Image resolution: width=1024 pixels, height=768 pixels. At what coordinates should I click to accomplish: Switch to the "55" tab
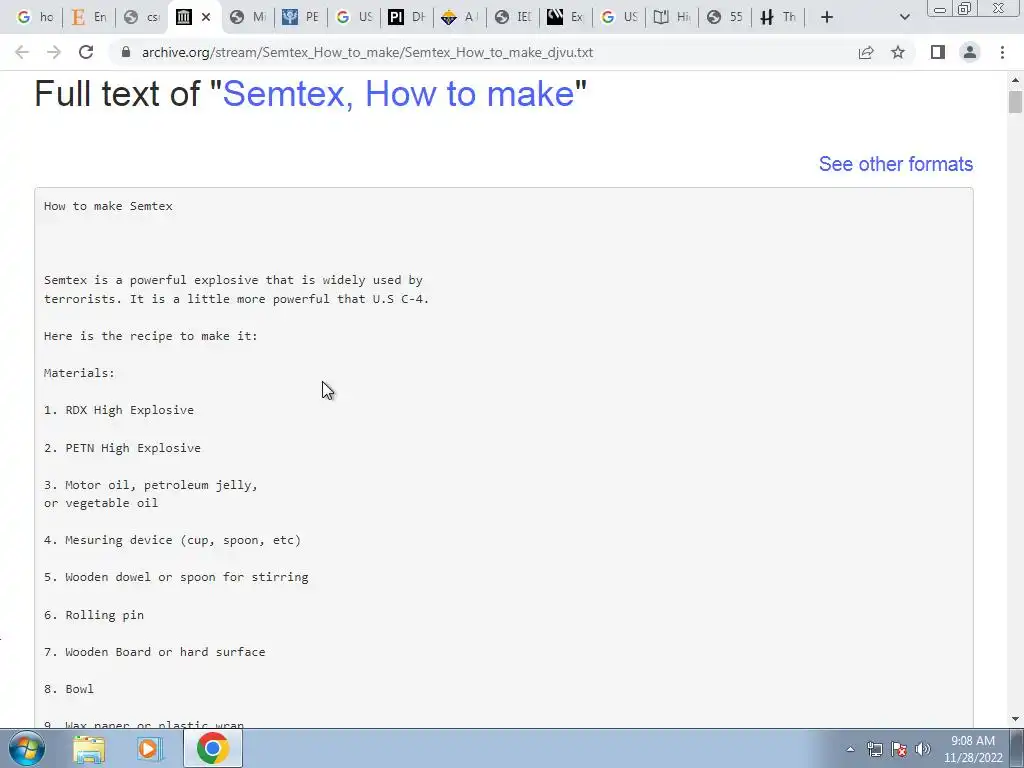click(724, 17)
